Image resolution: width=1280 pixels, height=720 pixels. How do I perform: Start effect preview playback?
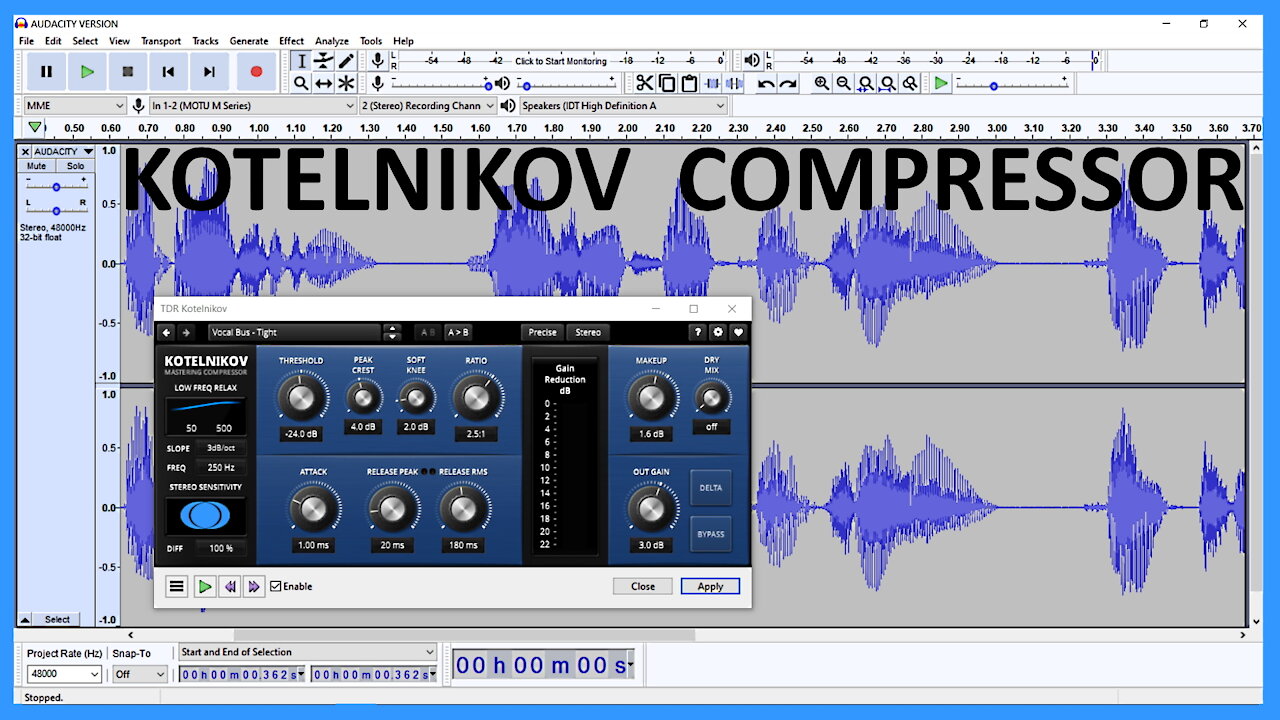pyautogui.click(x=204, y=587)
